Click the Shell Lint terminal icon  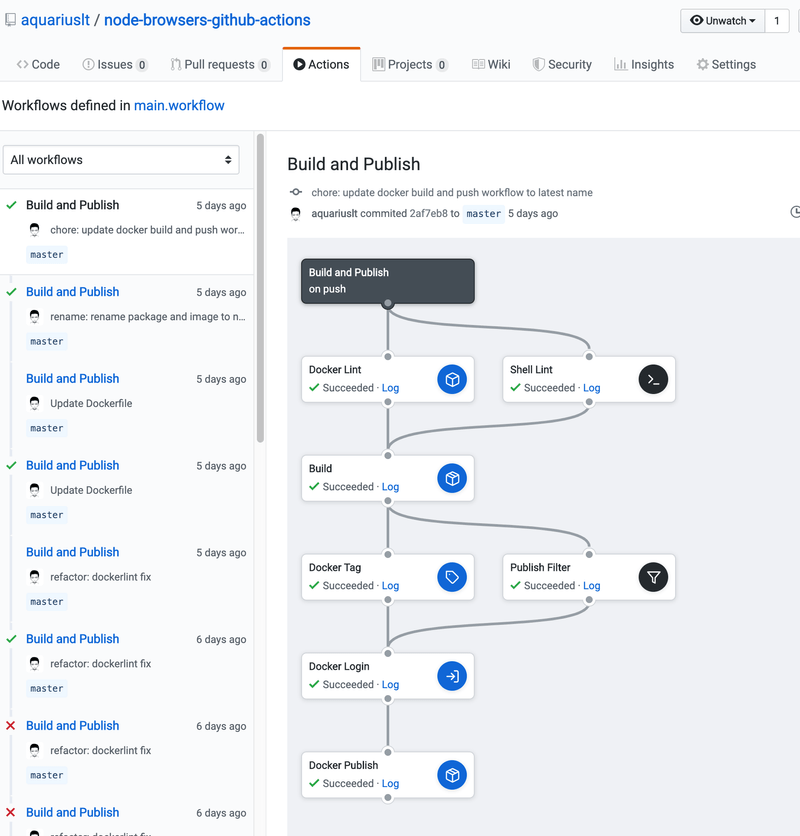coord(653,379)
